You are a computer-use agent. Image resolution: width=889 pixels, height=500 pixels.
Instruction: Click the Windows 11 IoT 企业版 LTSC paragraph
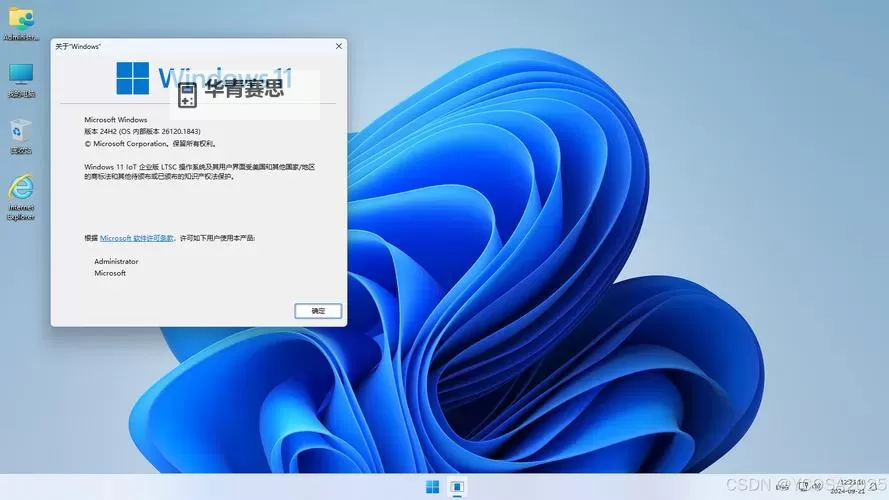click(199, 170)
